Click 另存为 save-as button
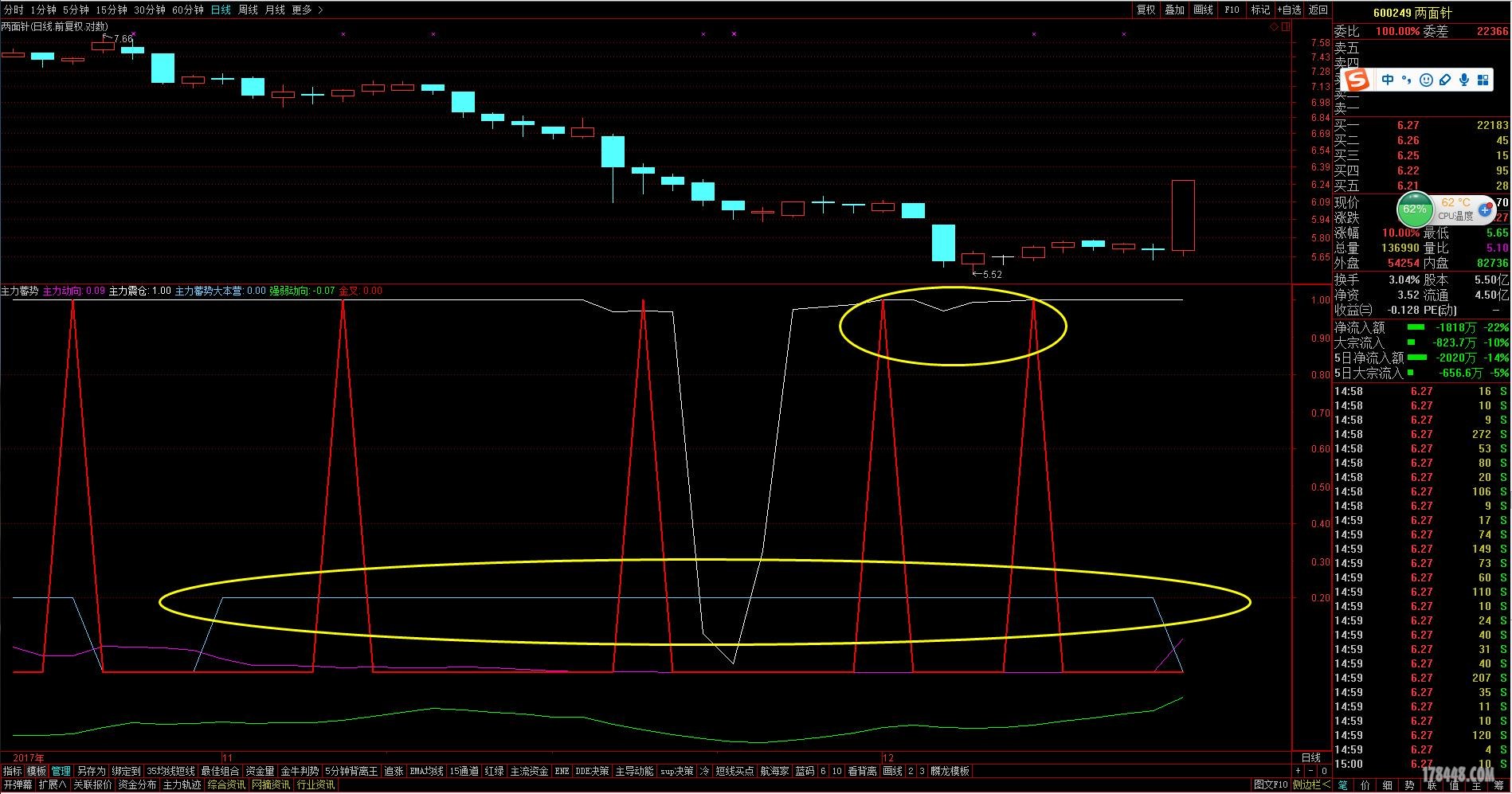Image resolution: width=1512 pixels, height=794 pixels. [91, 771]
